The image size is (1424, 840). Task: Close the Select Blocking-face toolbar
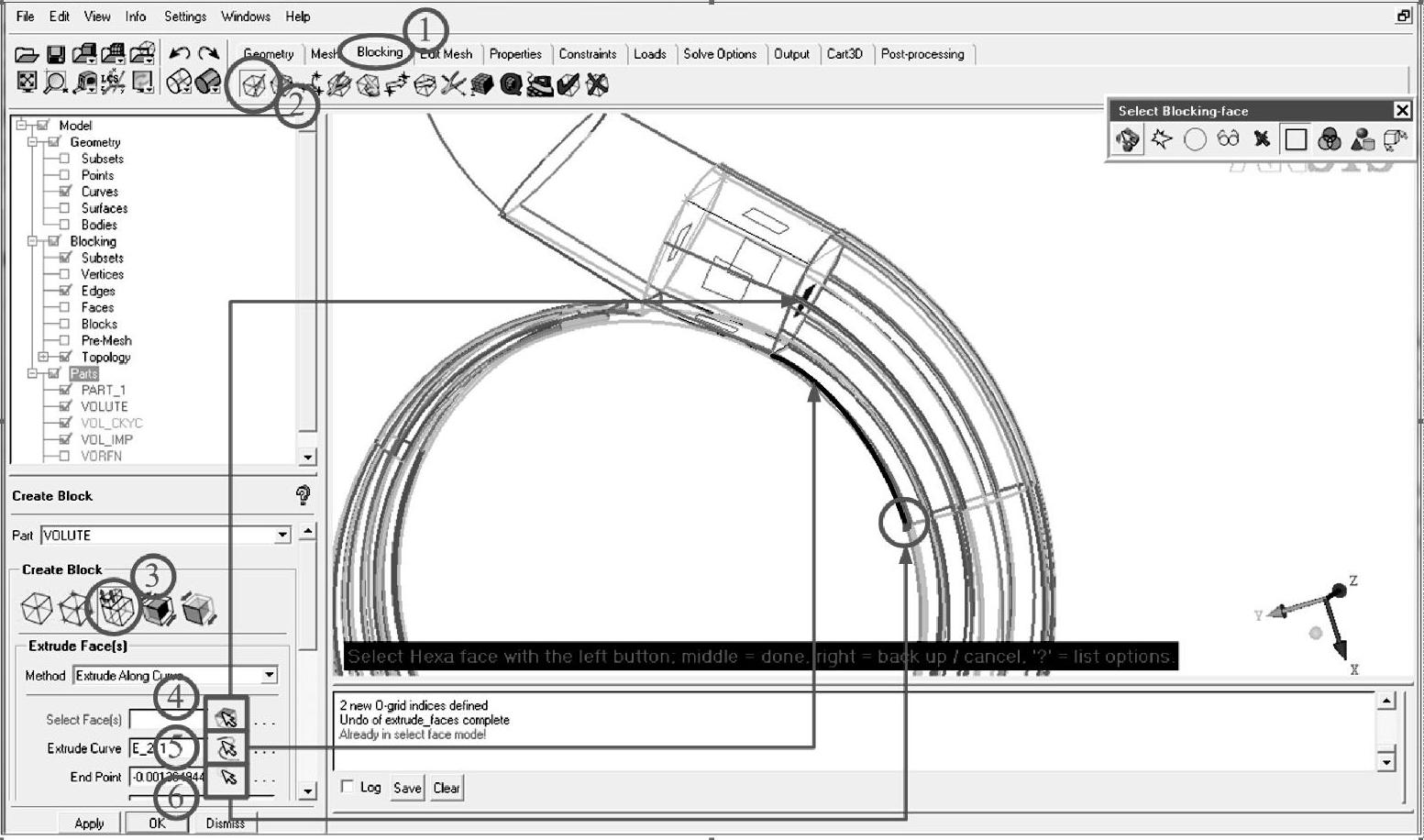[1402, 111]
